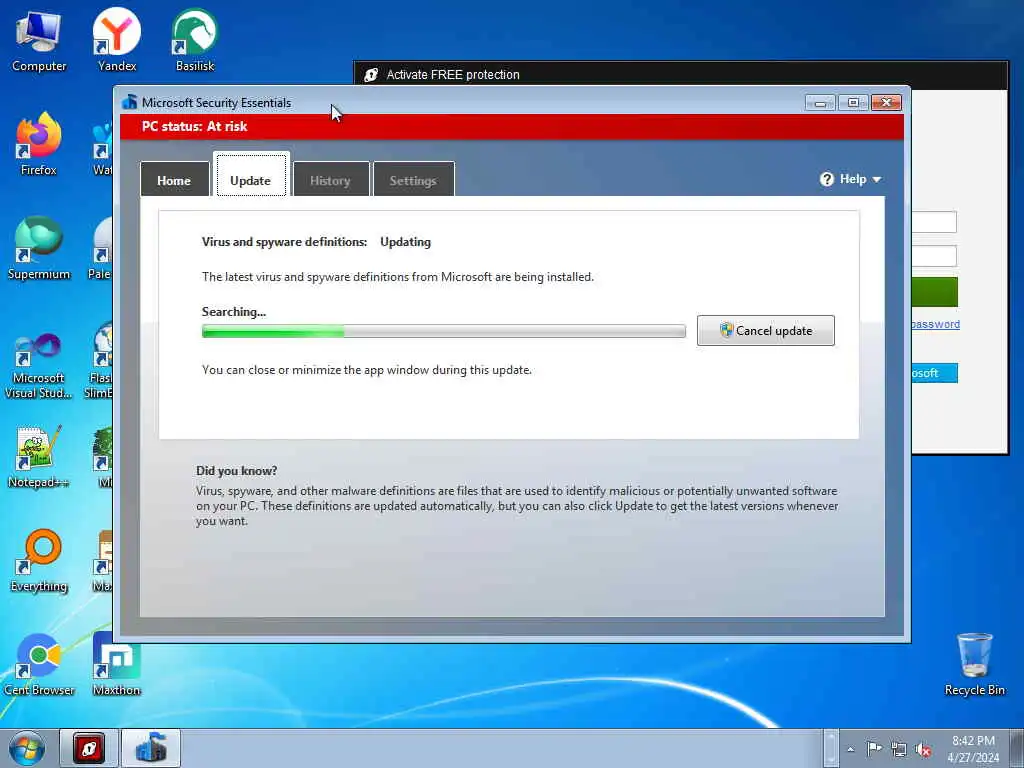Click the Searching... status text
Viewport: 1024px width, 768px height.
pos(234,312)
